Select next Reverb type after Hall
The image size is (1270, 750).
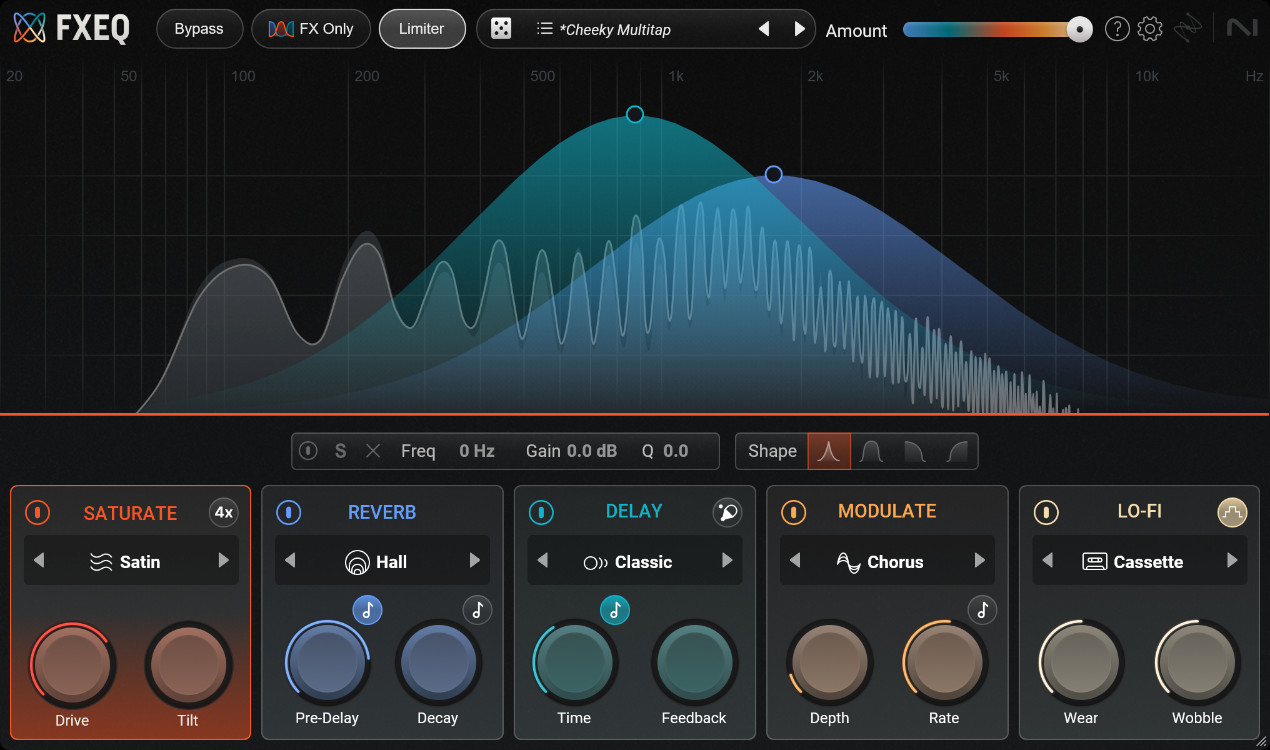pos(475,561)
